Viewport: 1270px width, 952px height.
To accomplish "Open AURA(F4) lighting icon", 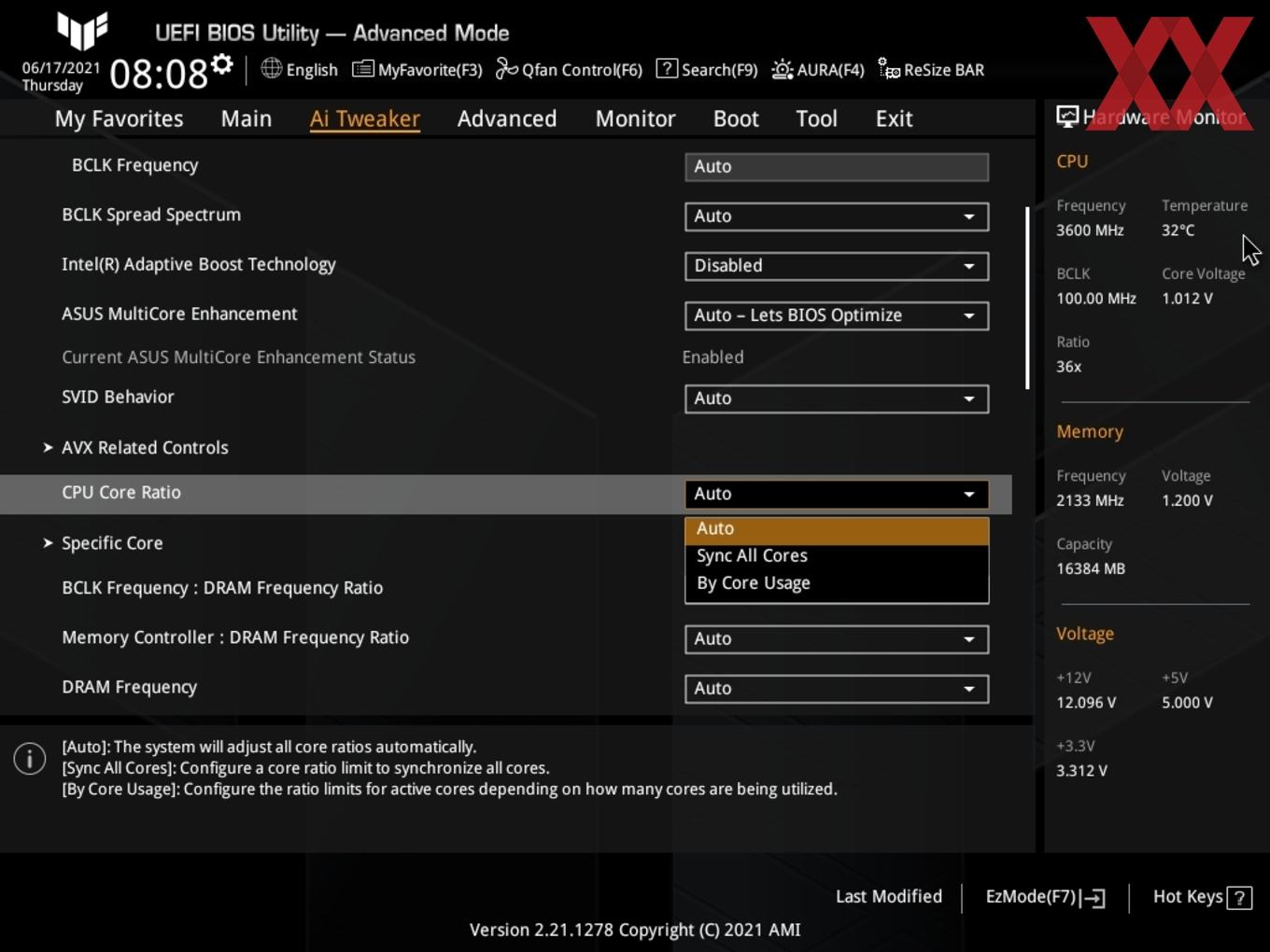I will (x=782, y=69).
